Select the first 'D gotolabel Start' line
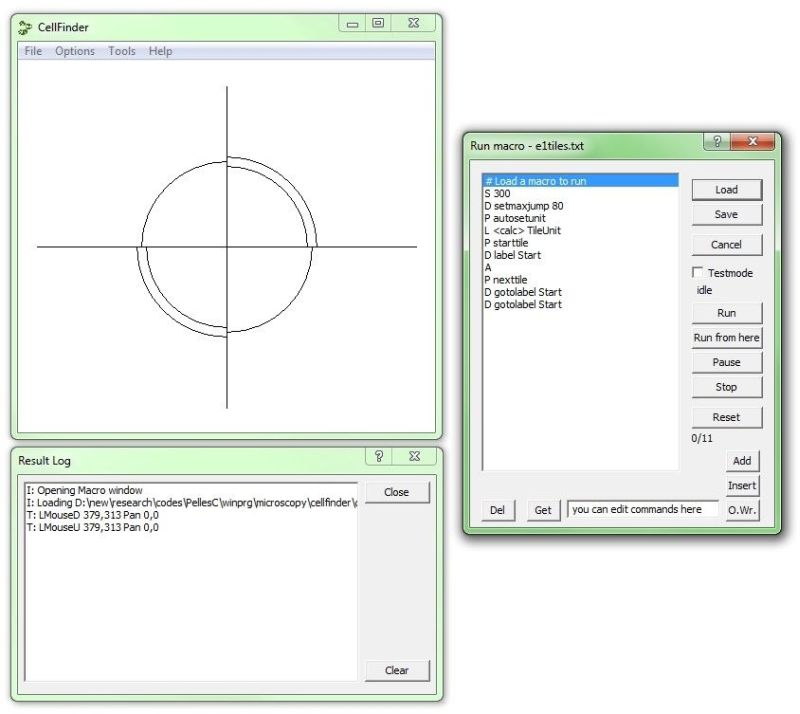The width and height of the screenshot is (800, 714). pyautogui.click(x=580, y=292)
